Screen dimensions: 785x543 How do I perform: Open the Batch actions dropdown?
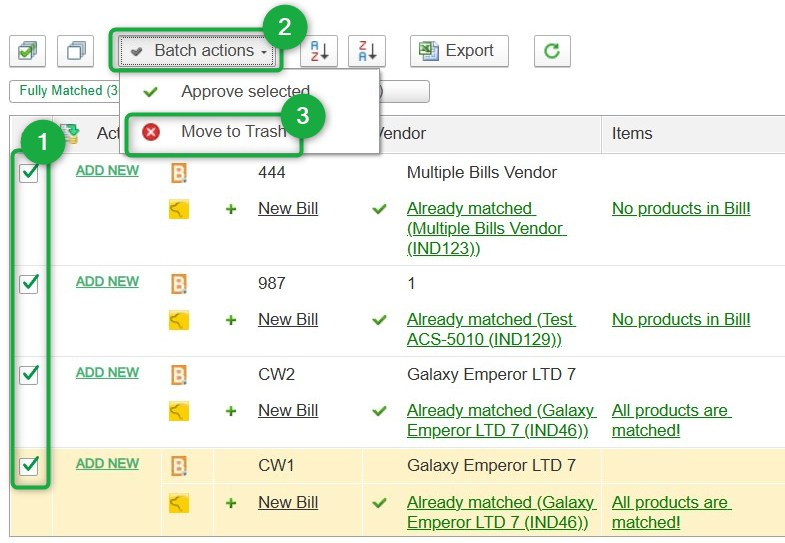[x=198, y=51]
